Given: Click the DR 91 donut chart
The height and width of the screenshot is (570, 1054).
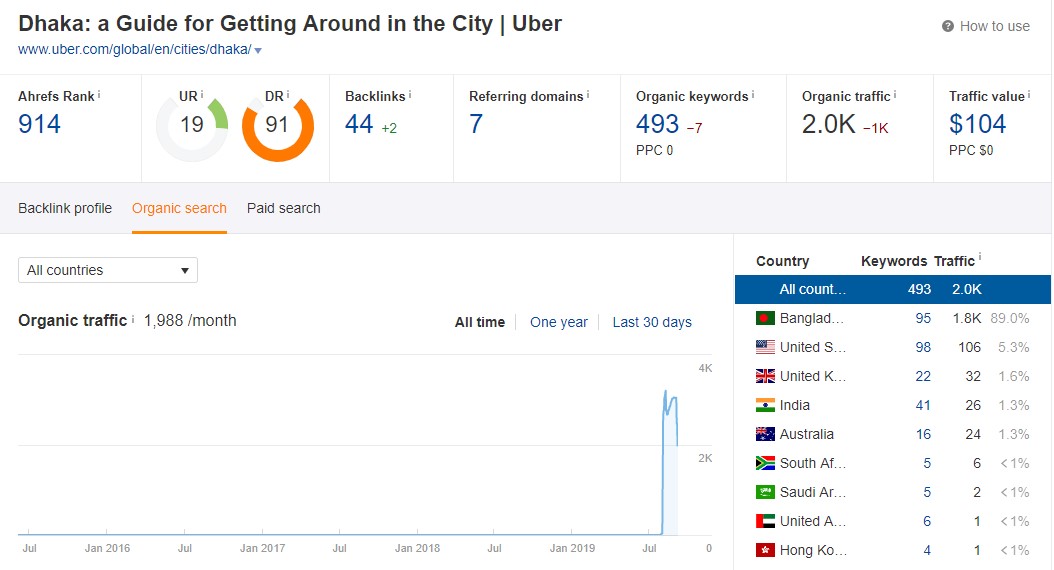Looking at the screenshot, I should (278, 126).
